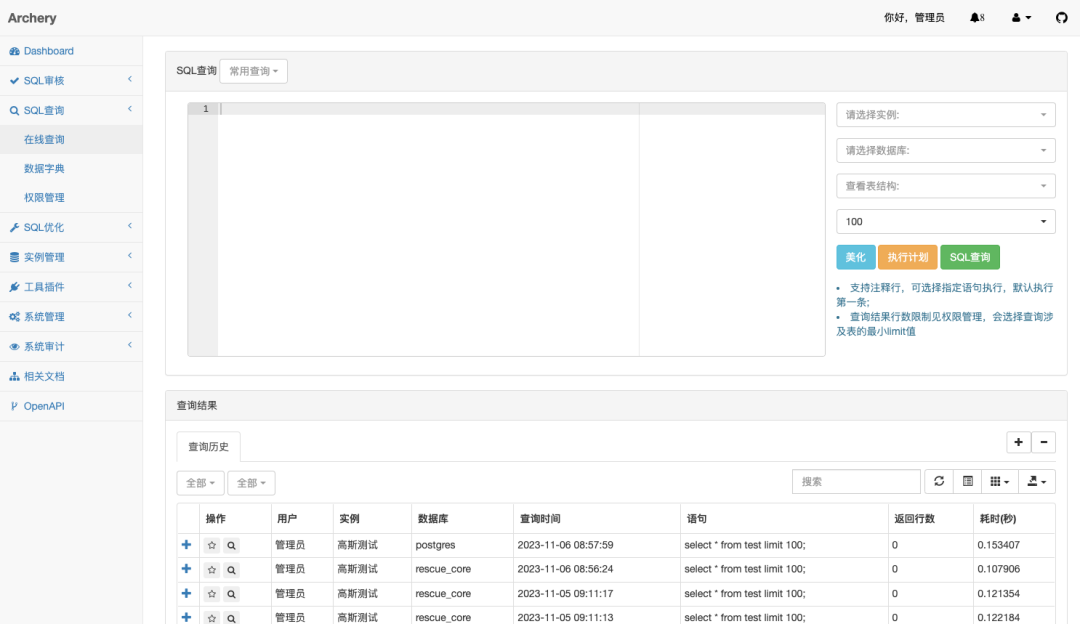Click the Archery brand link

pyautogui.click(x=32, y=18)
